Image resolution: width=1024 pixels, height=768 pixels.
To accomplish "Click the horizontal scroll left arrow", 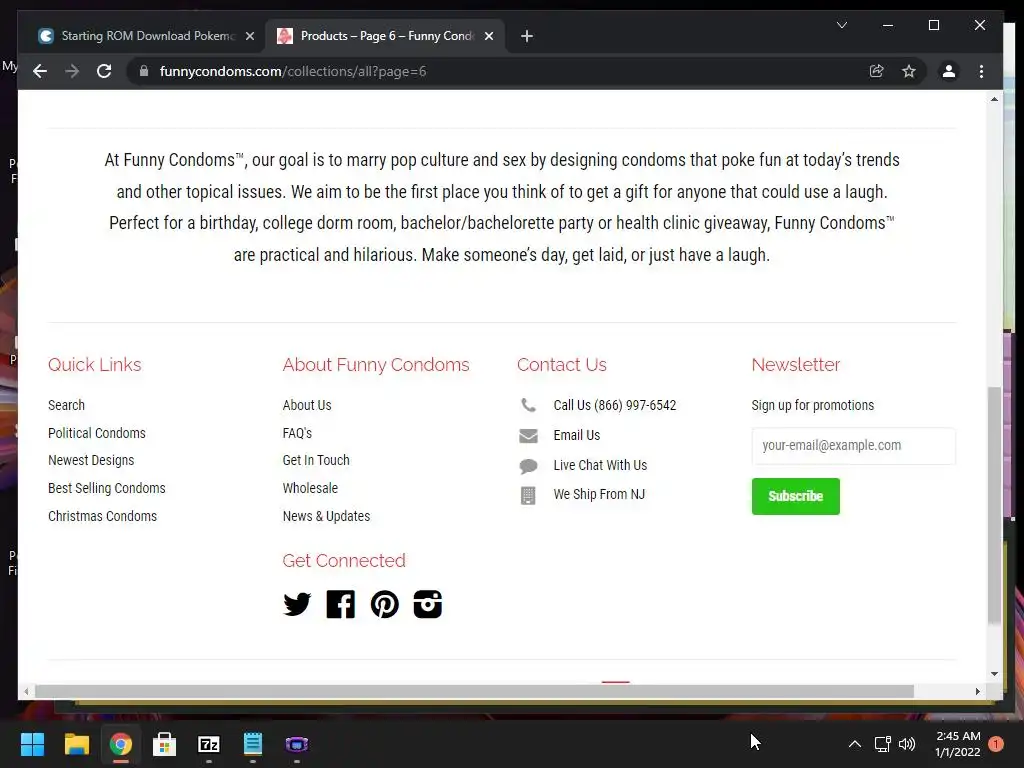I will pos(26,691).
